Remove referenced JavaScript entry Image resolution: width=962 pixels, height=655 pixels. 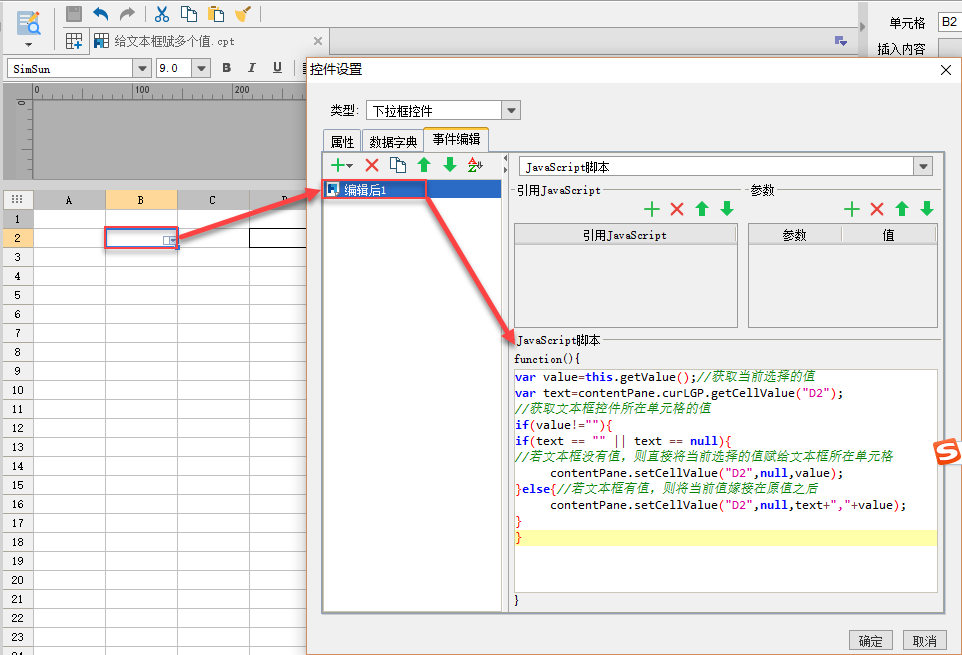point(677,209)
